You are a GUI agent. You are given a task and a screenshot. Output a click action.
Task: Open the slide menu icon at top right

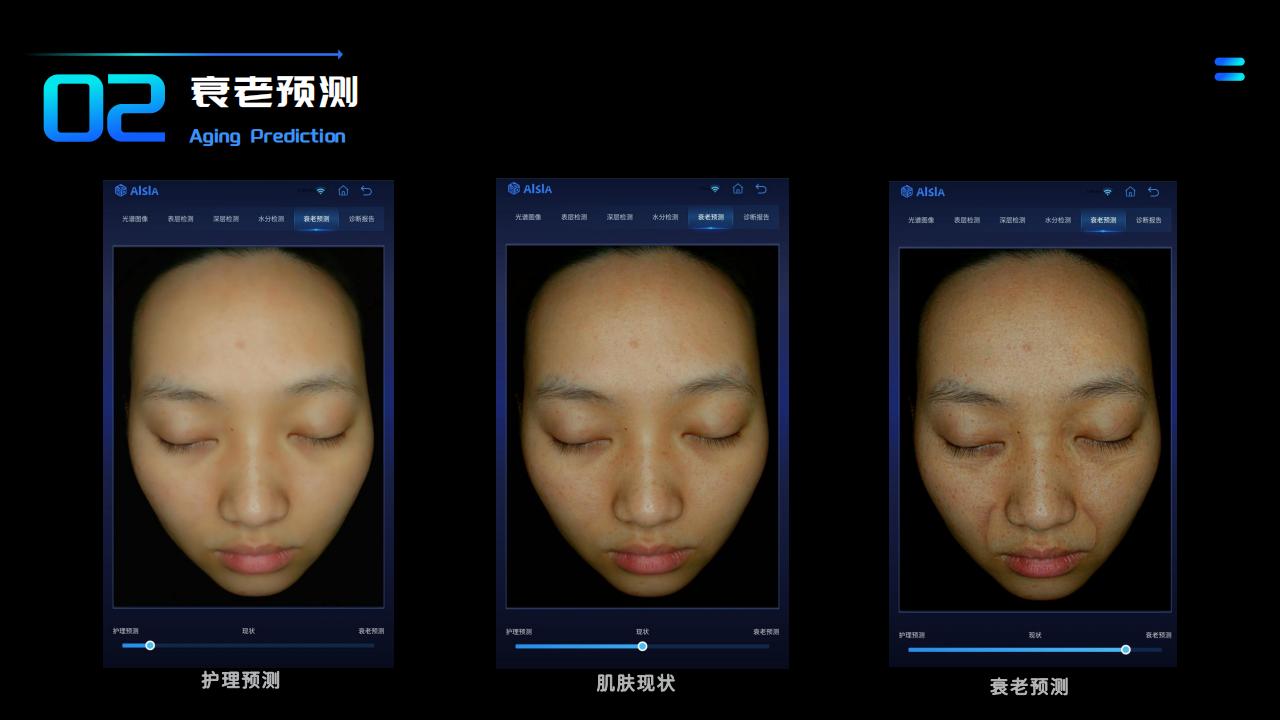1230,69
